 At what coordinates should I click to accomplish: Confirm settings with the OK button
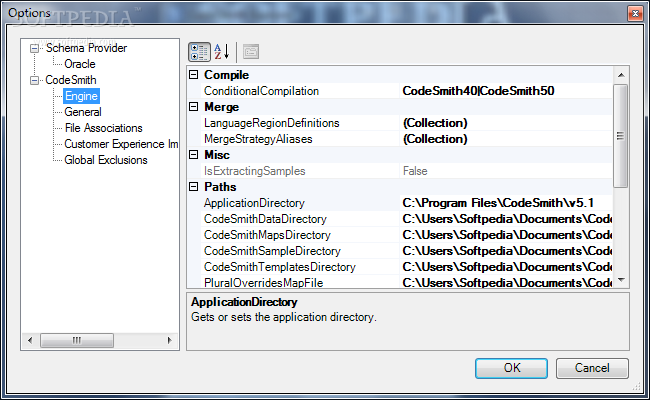511,368
